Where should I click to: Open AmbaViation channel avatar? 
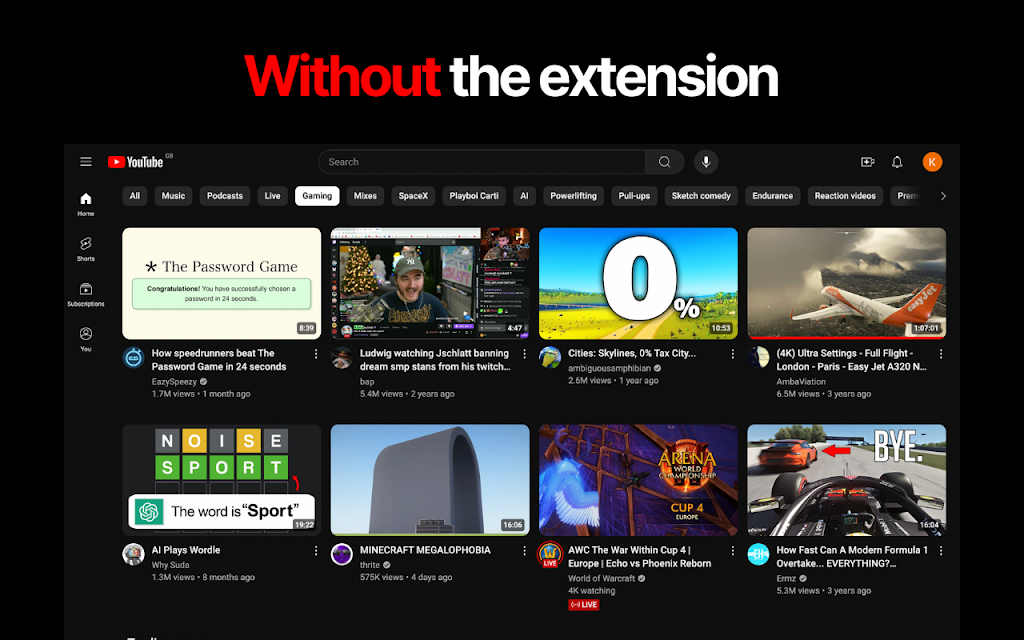click(758, 358)
